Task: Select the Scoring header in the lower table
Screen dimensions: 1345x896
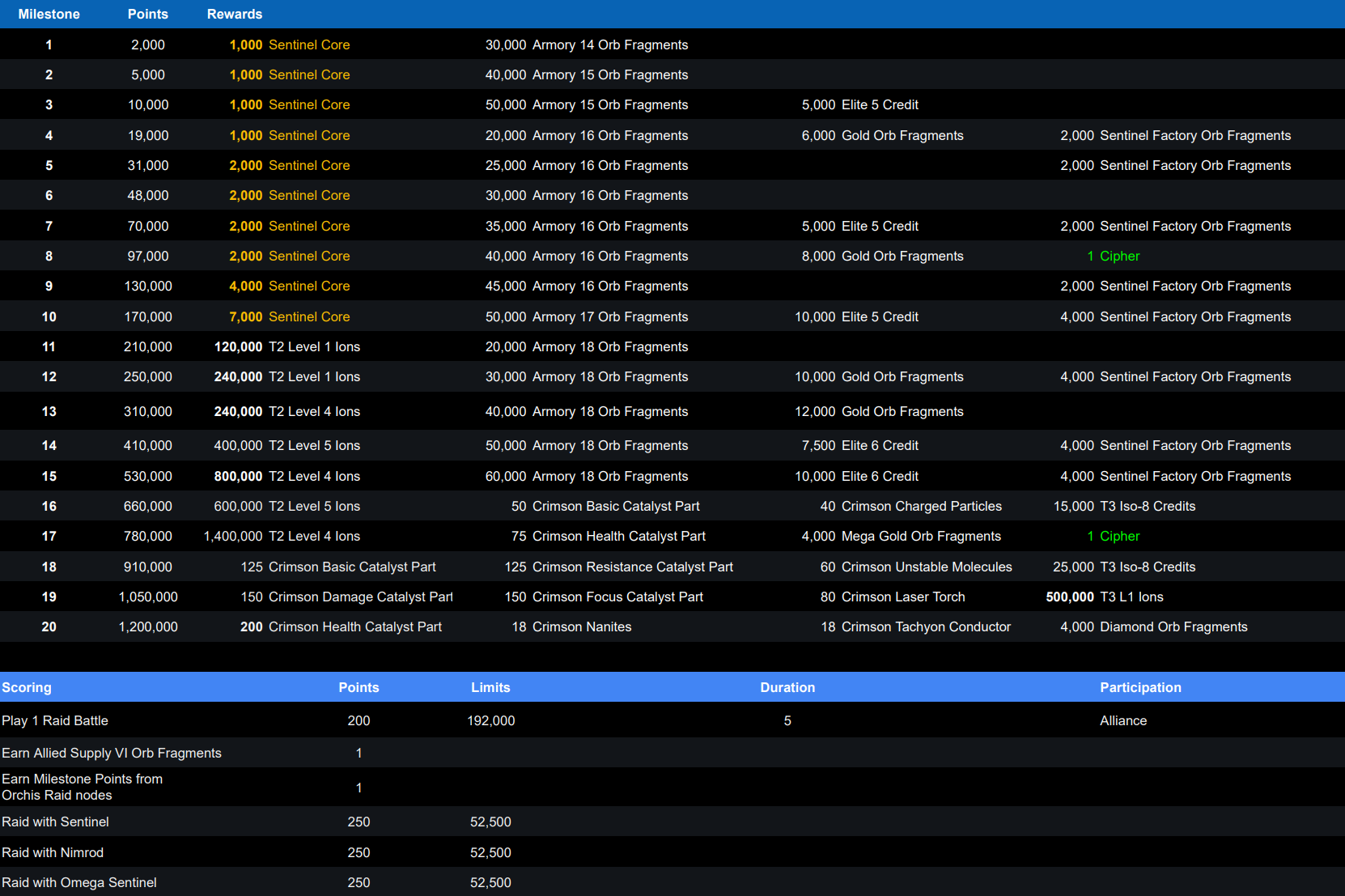Action: tap(27, 687)
